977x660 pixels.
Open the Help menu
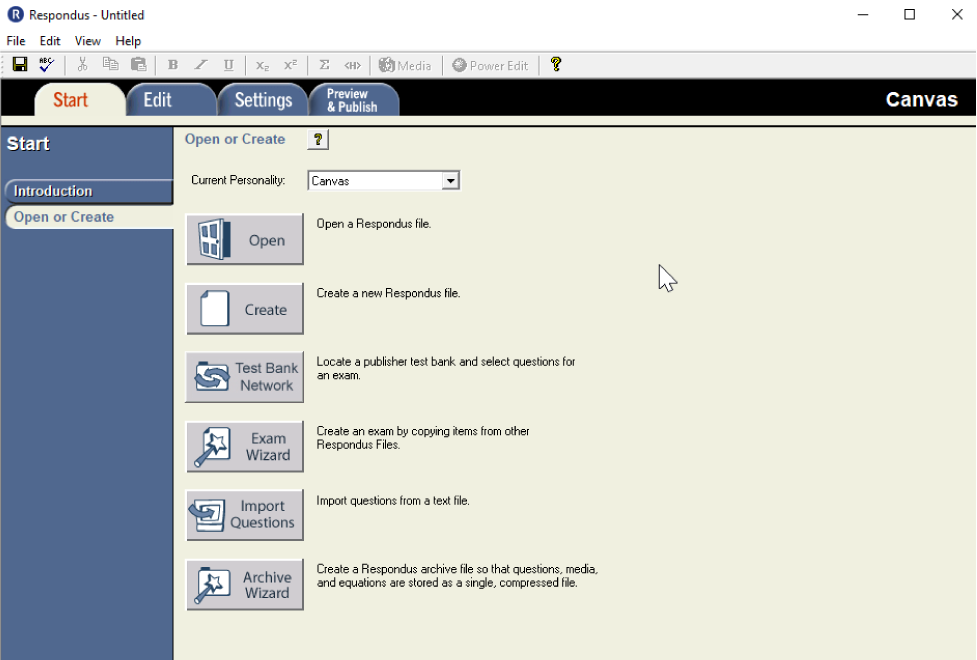[128, 41]
